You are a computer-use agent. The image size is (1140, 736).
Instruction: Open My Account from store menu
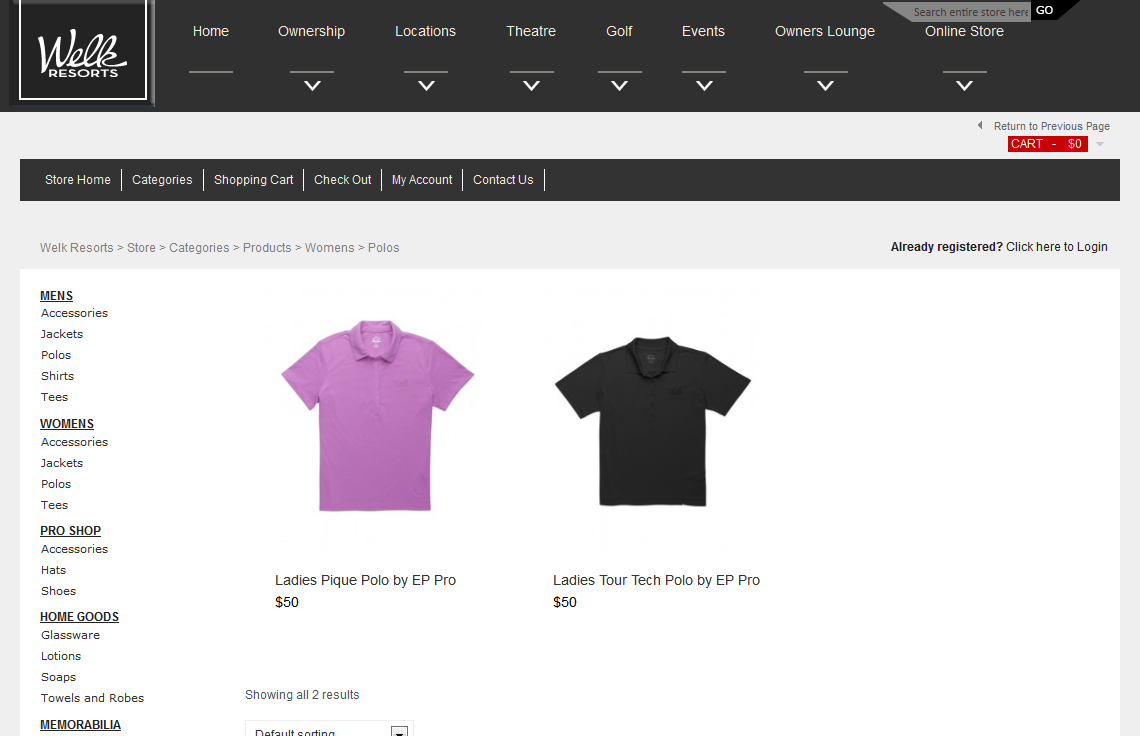point(422,180)
